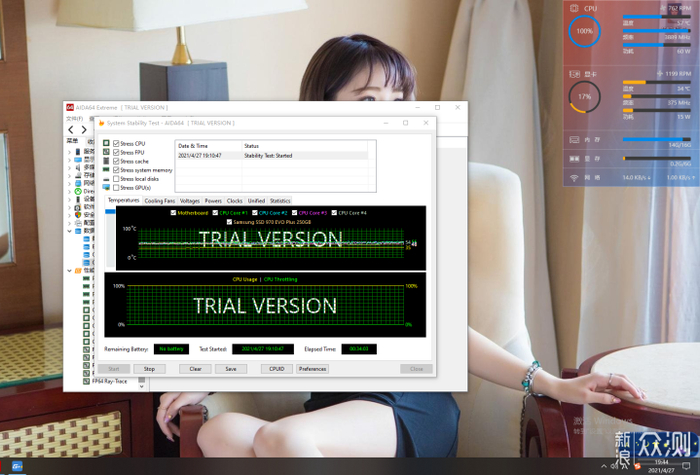Click the Preferences button
This screenshot has height=475, width=700.
point(312,368)
